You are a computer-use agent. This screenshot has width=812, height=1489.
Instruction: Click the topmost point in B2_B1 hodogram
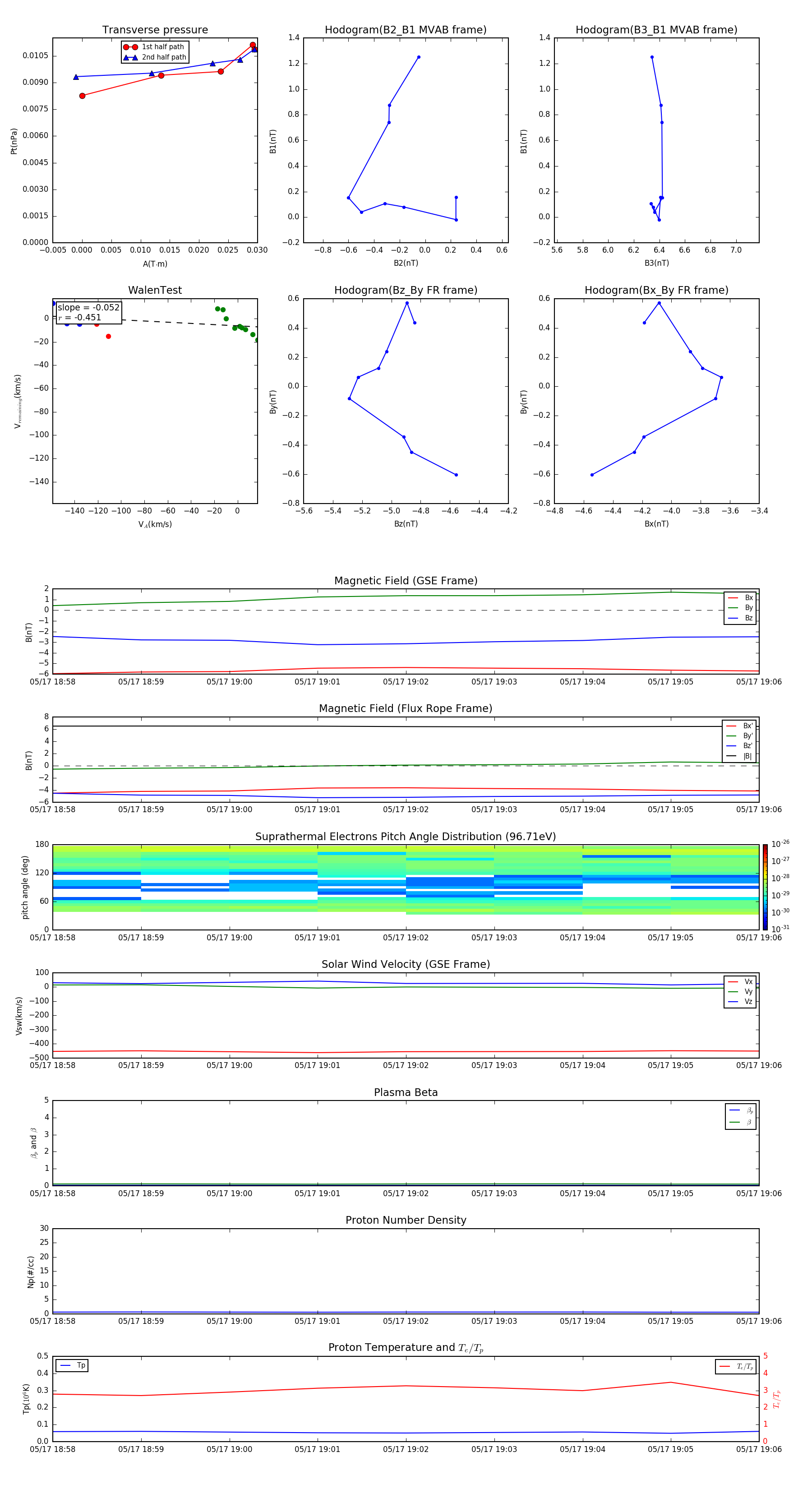[x=419, y=57]
